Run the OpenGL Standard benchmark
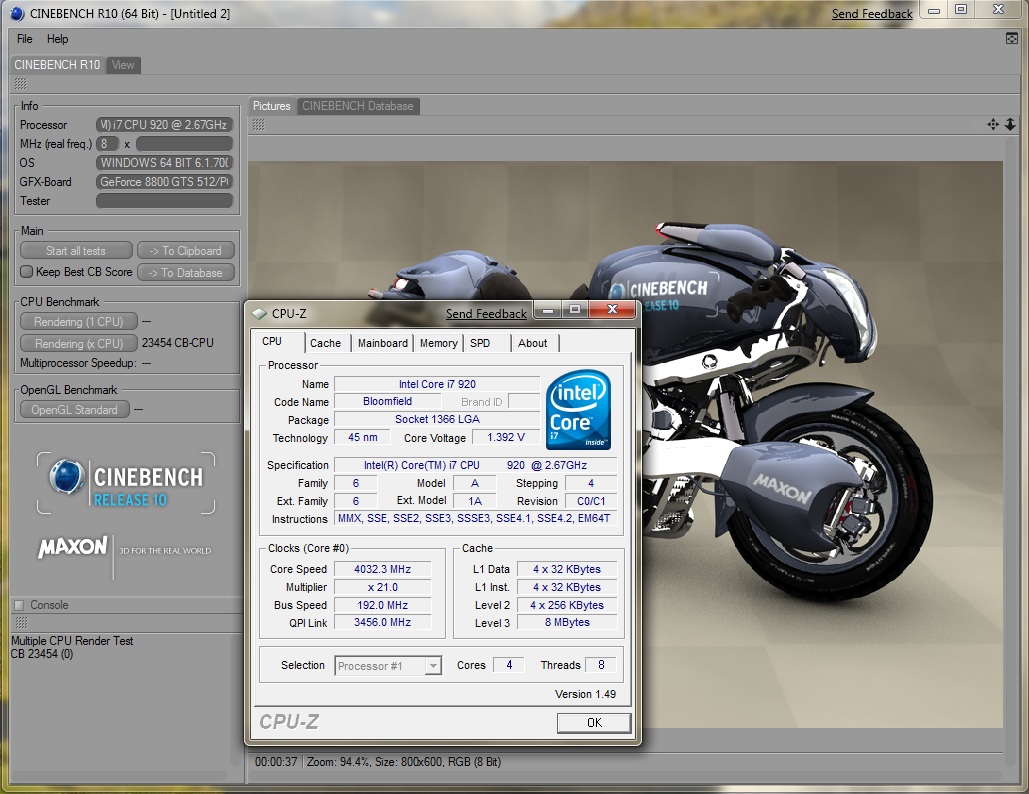1029x794 pixels. pyautogui.click(x=75, y=409)
